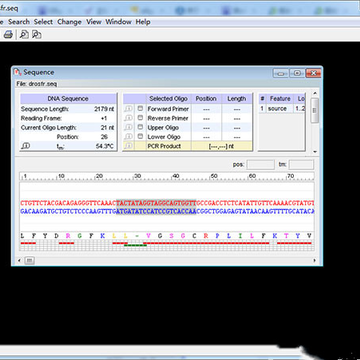Click the highlighted oligo on the blue lower strand
The image size is (360, 360).
coord(156,211)
